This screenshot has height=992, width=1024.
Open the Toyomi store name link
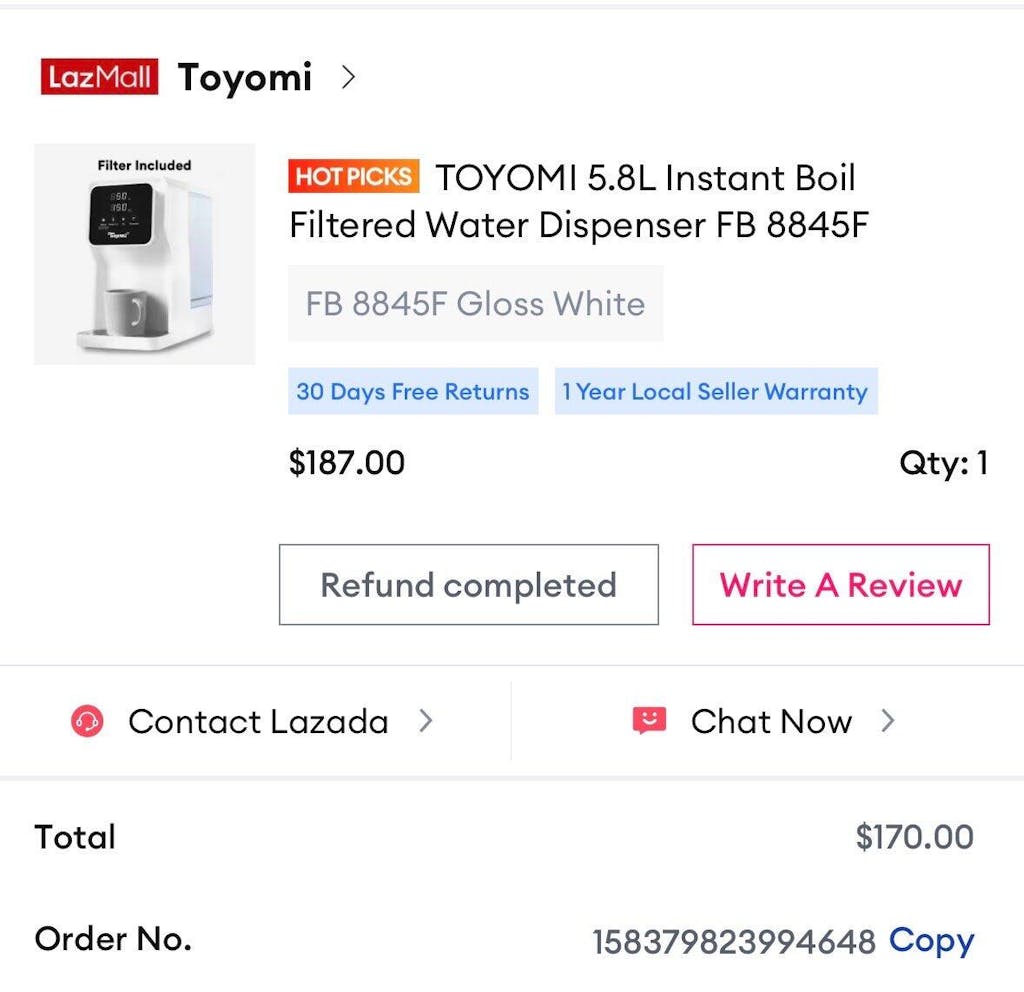(245, 77)
